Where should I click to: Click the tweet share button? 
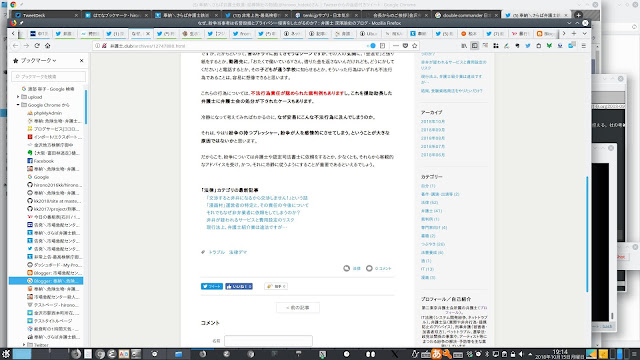pos(211,286)
